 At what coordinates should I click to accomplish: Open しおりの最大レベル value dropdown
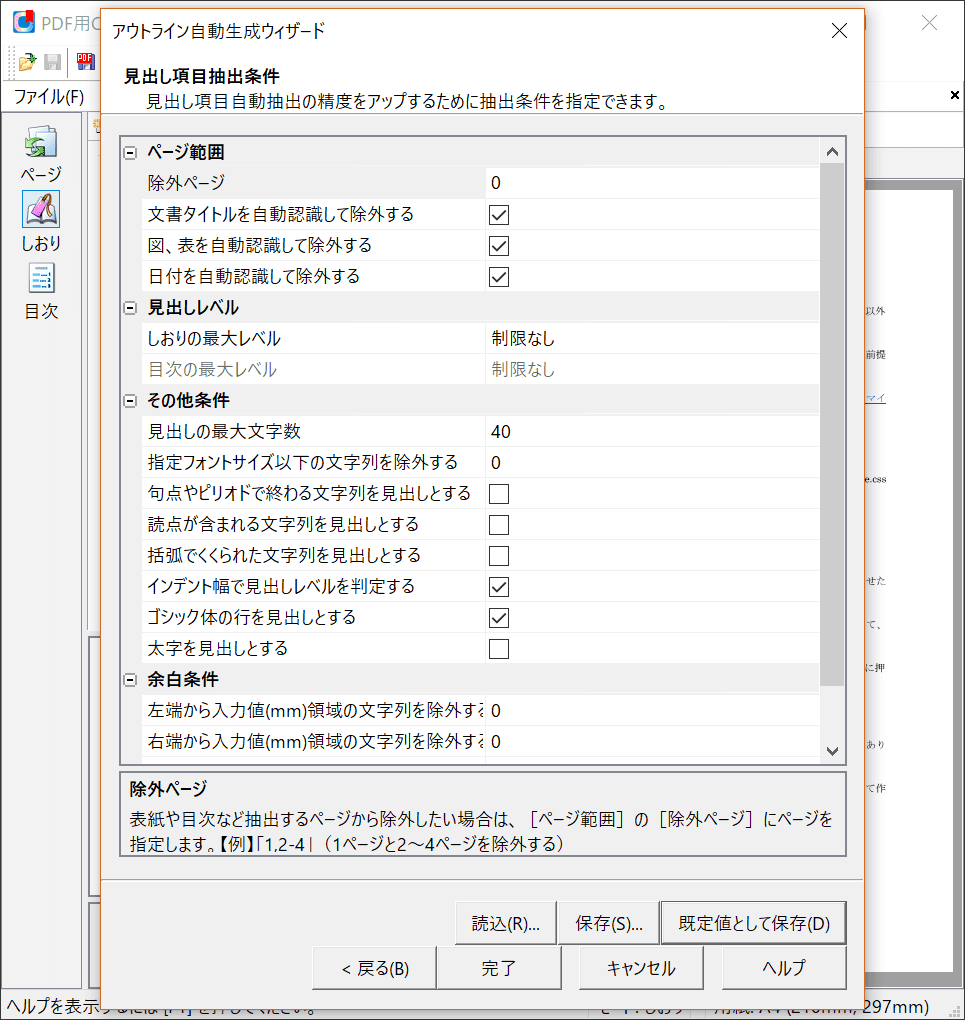(x=650, y=339)
